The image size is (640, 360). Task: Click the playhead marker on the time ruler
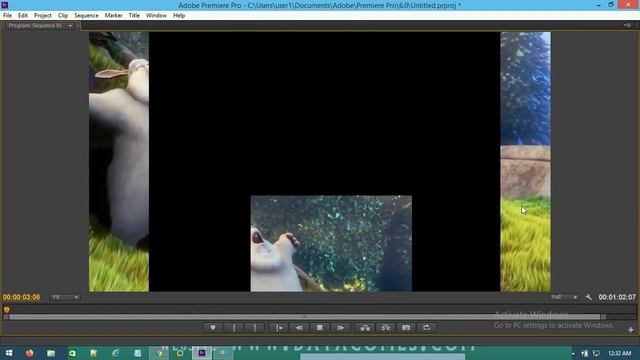pyautogui.click(x=7, y=309)
